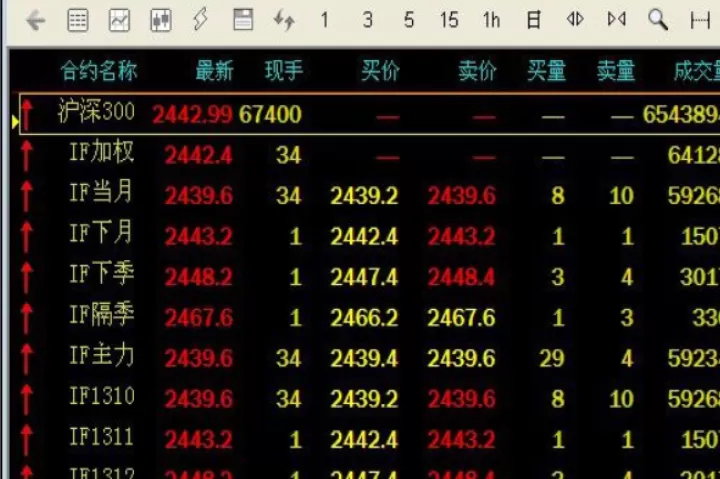Click the yellow row pointer marker beside 沪深300
The height and width of the screenshot is (479, 720).
coord(15,122)
